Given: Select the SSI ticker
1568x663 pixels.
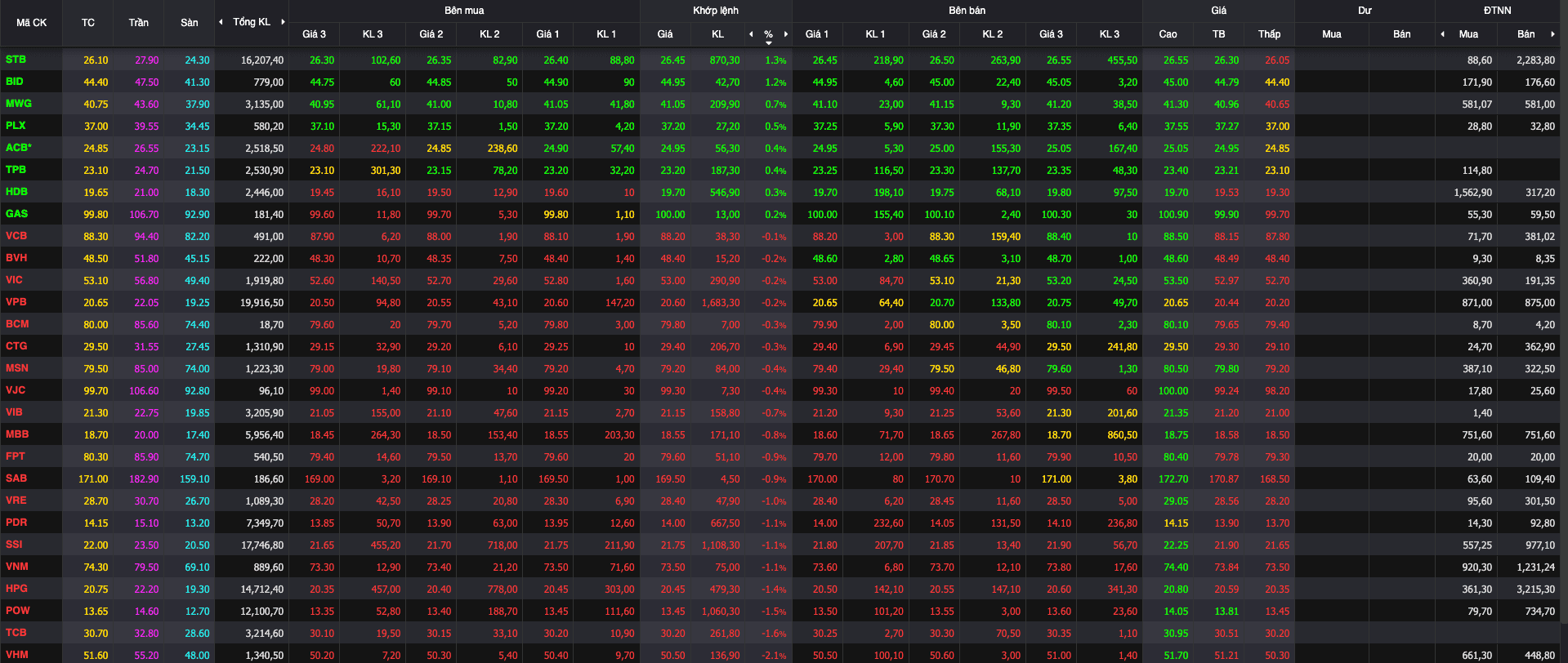Looking at the screenshot, I should 14,545.
